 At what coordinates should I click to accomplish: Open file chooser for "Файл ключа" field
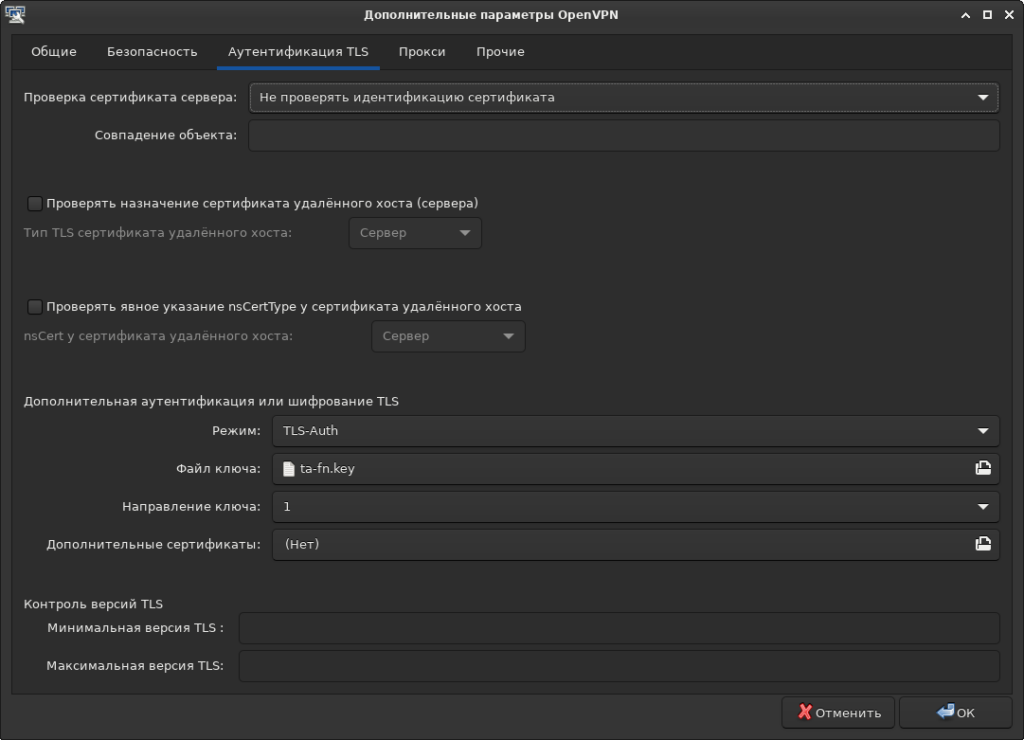pyautogui.click(x=983, y=469)
